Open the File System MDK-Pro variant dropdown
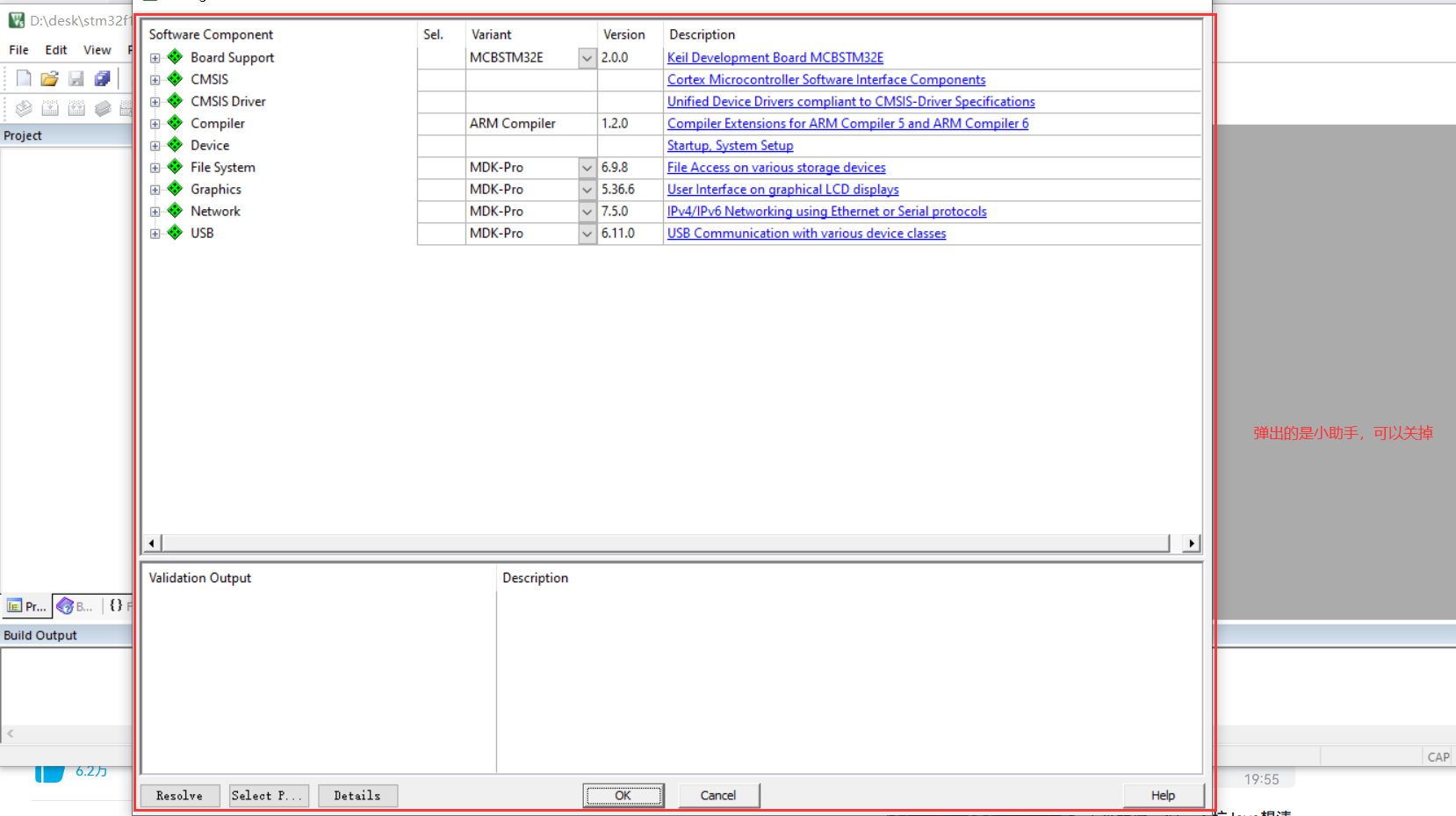The width and height of the screenshot is (1456, 816). (587, 168)
